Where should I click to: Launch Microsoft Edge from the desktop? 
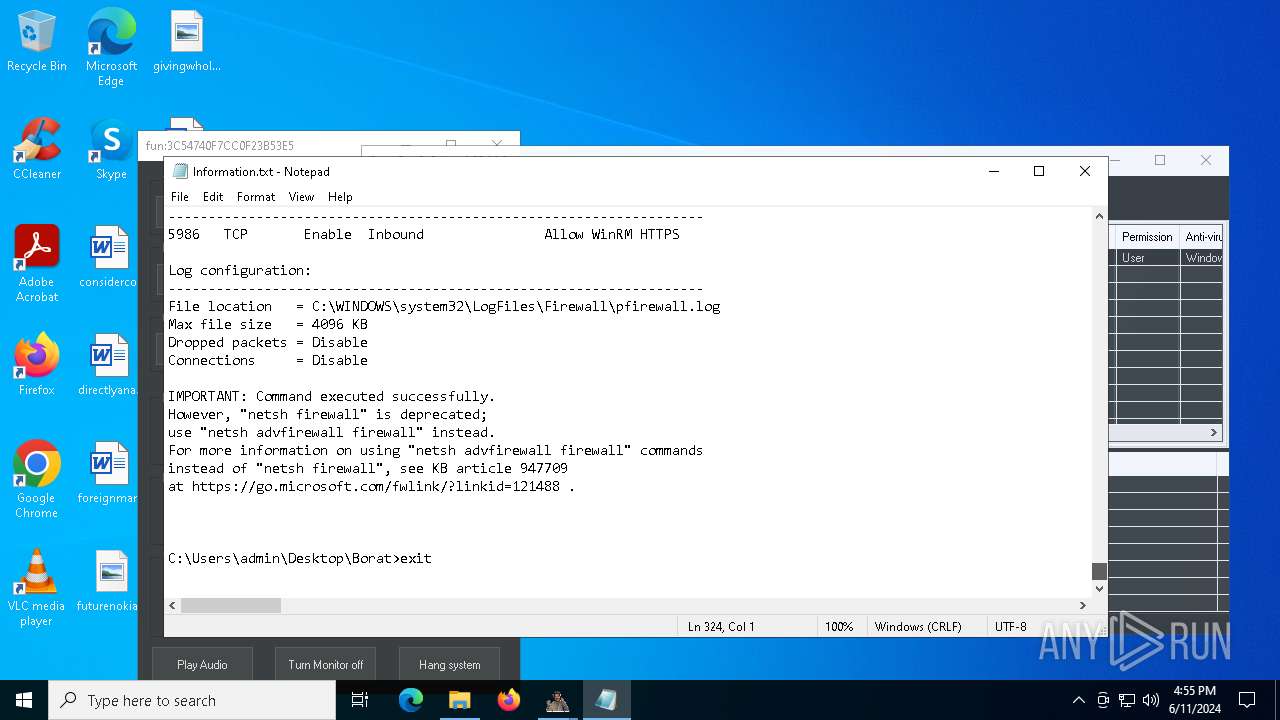click(x=111, y=48)
